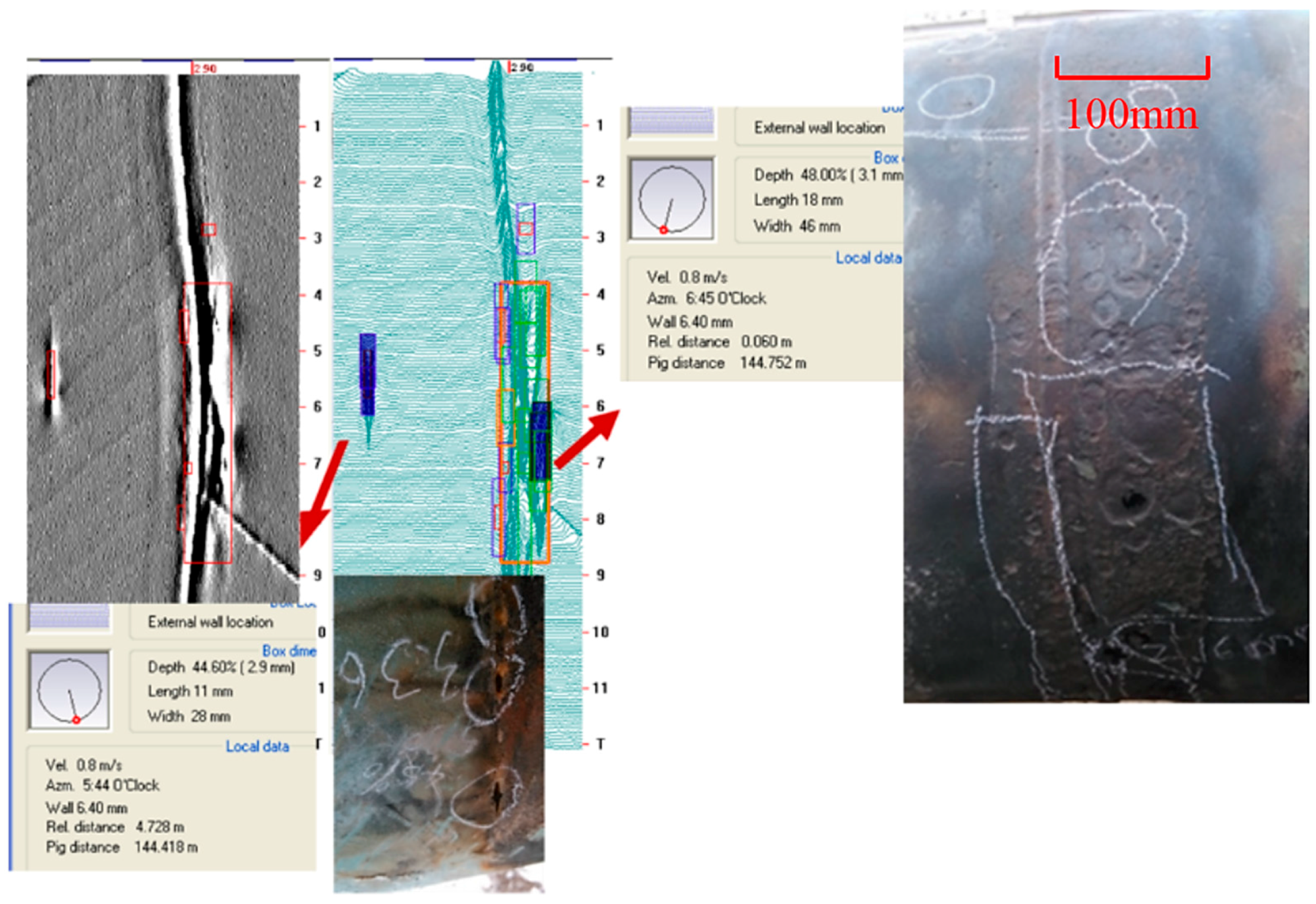Viewport: 1316px width, 904px height.
Task: Open pipe photo thumbnail below waveform
Action: 438,733
